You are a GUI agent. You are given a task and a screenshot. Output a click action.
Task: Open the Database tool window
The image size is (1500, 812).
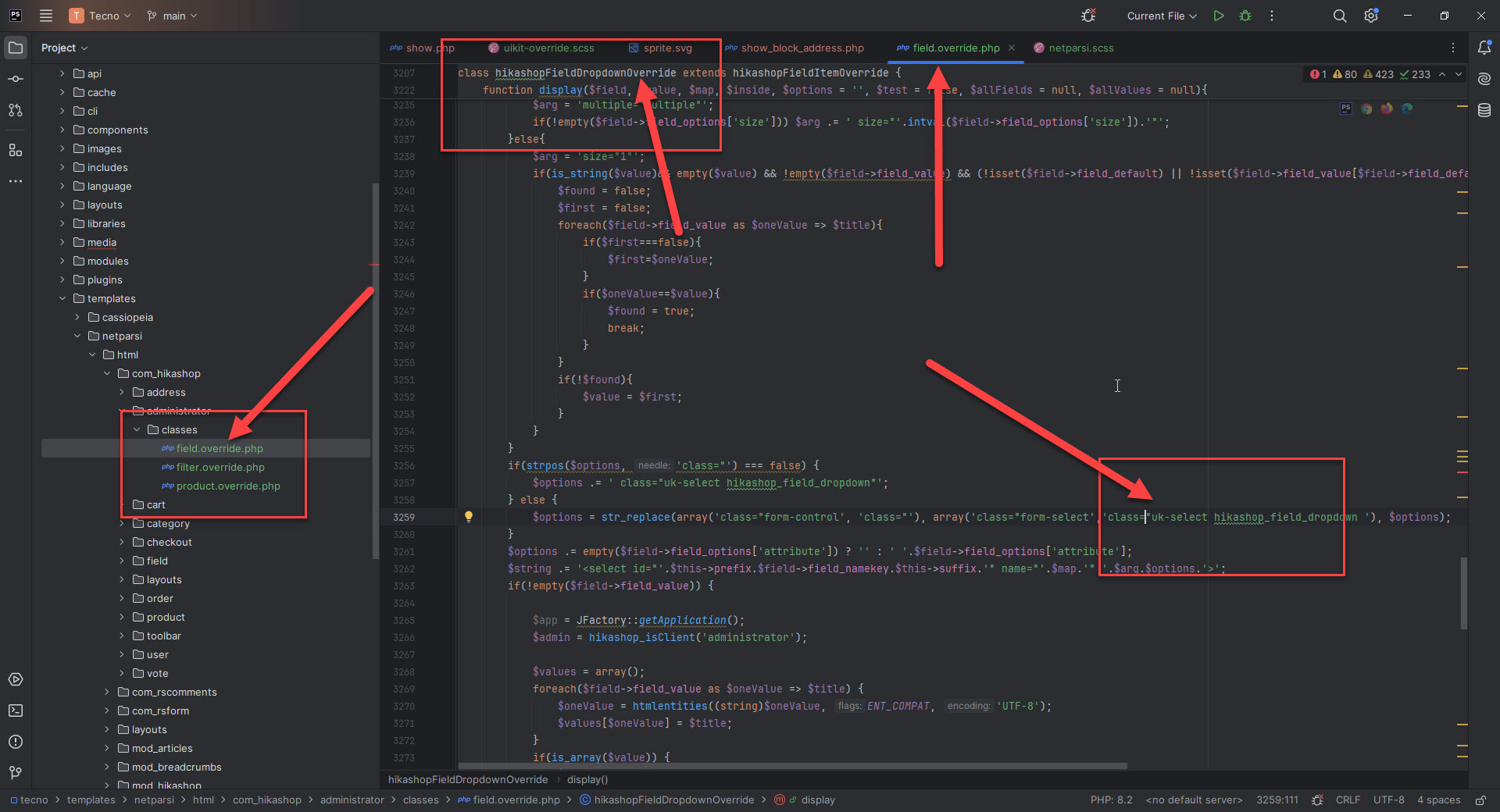point(1484,110)
